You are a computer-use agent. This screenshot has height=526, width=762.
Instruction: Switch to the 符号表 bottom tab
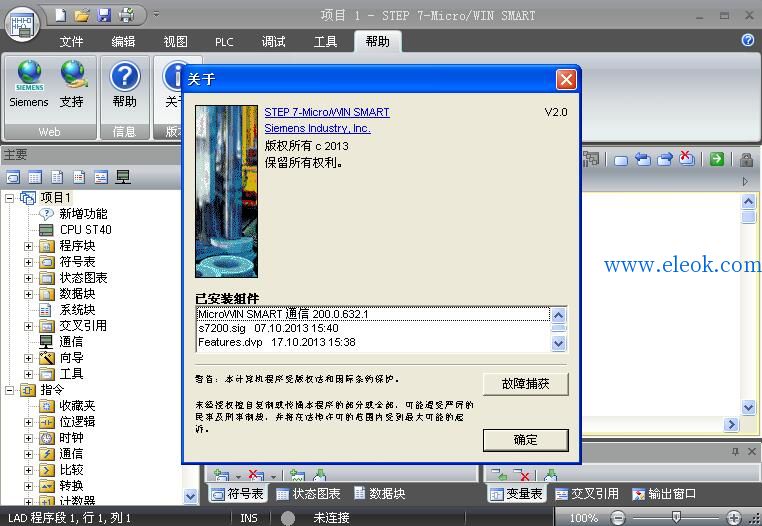coord(238,494)
